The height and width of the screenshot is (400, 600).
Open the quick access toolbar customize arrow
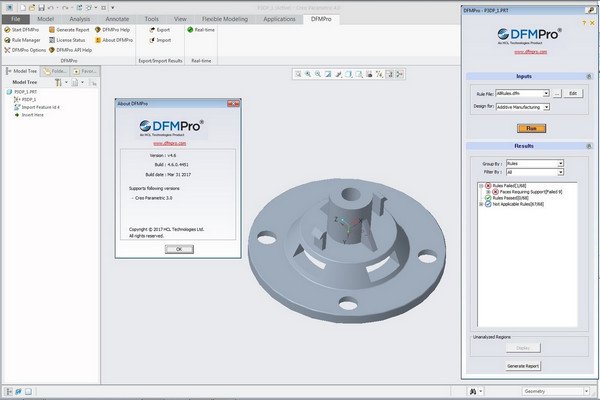(x=112, y=8)
